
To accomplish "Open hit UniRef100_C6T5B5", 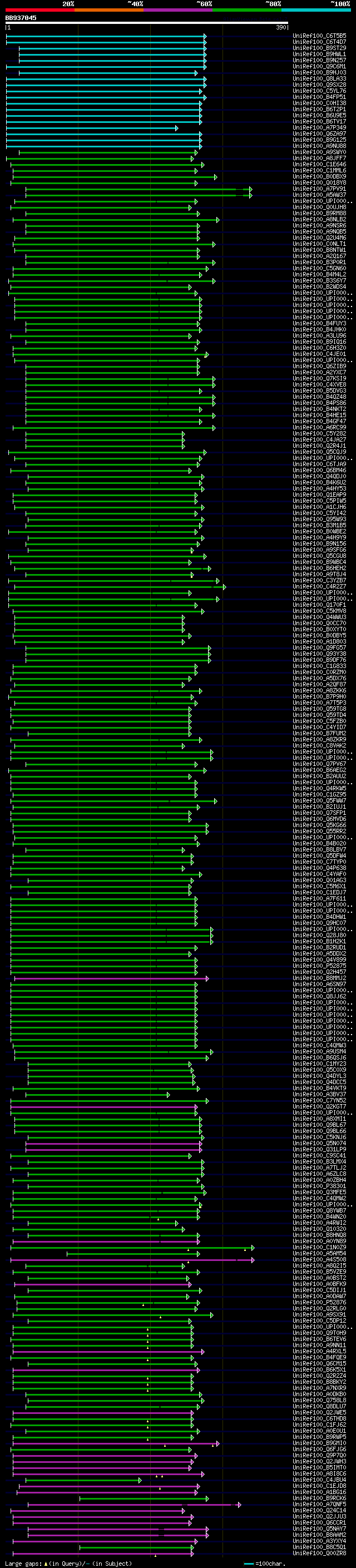I will click(319, 37).
